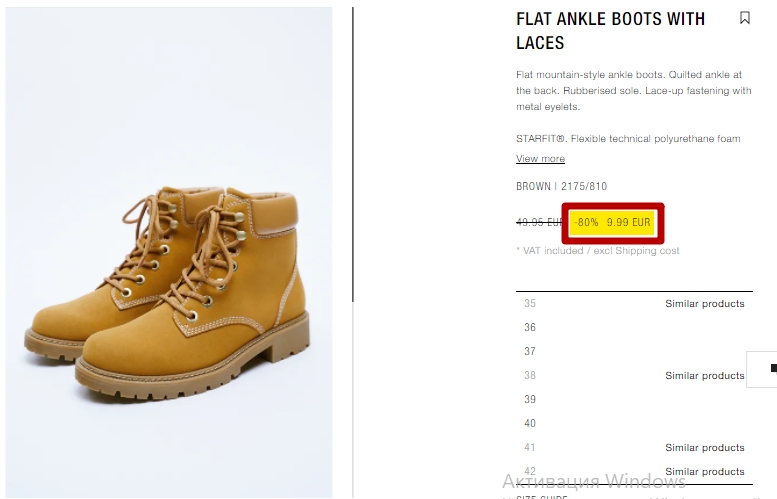
Task: Open Similar products for size 38
Action: click(705, 376)
